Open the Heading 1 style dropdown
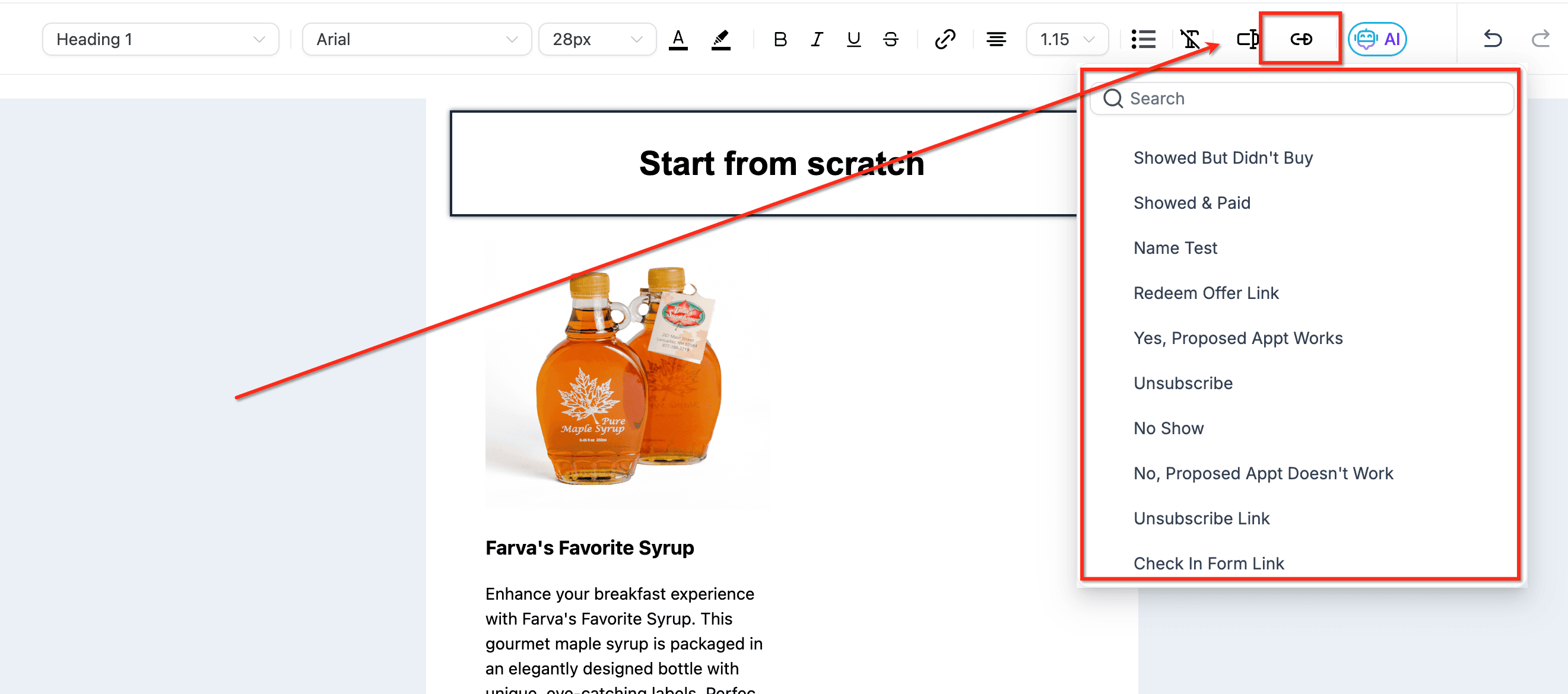The height and width of the screenshot is (694, 1568). (x=161, y=40)
